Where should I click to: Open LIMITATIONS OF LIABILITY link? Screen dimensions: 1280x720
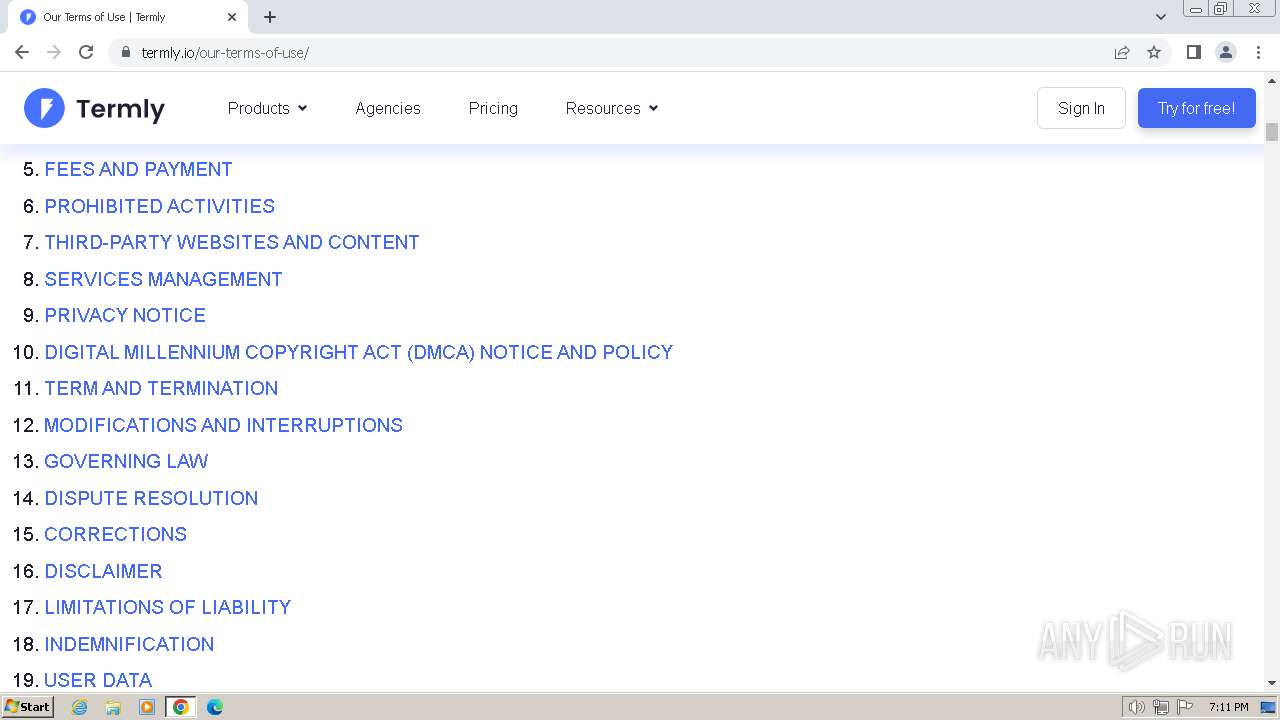pos(167,607)
